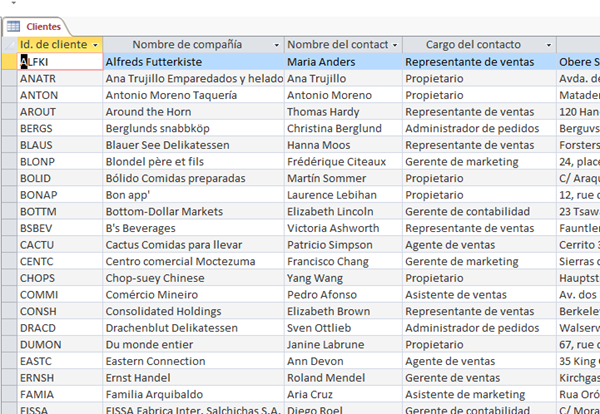Click the ID cell ANTON
This screenshot has height=414, width=600.
tap(60, 95)
